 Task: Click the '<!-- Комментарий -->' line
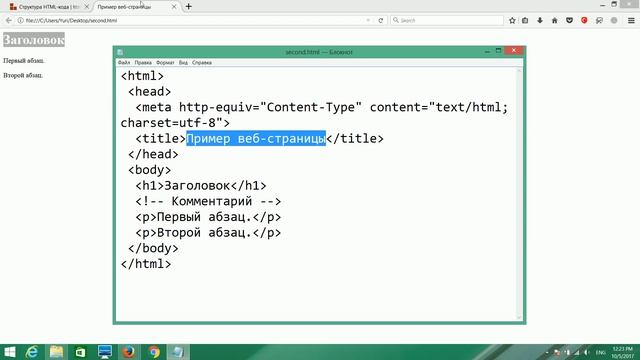point(208,201)
